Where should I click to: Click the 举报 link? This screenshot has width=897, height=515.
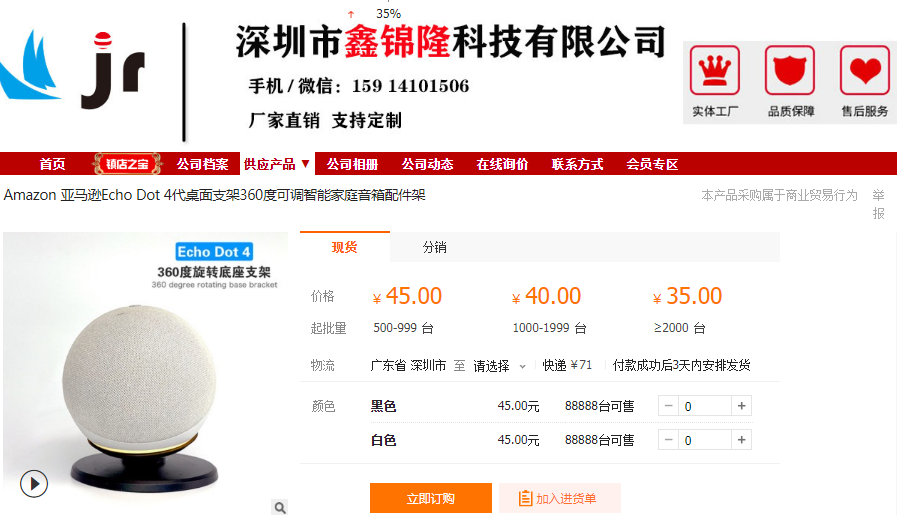(878, 204)
